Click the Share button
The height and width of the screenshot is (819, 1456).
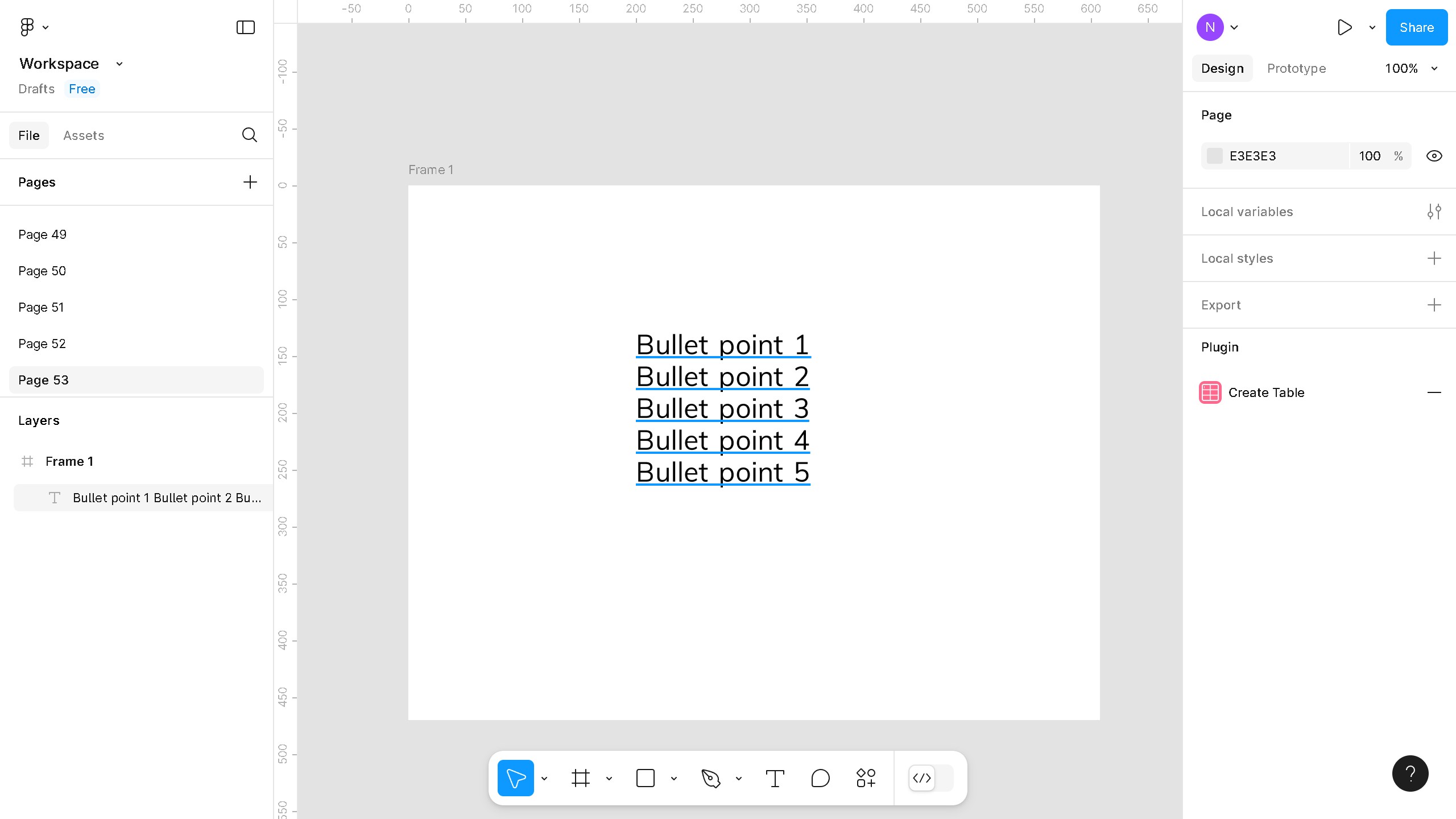(1416, 27)
